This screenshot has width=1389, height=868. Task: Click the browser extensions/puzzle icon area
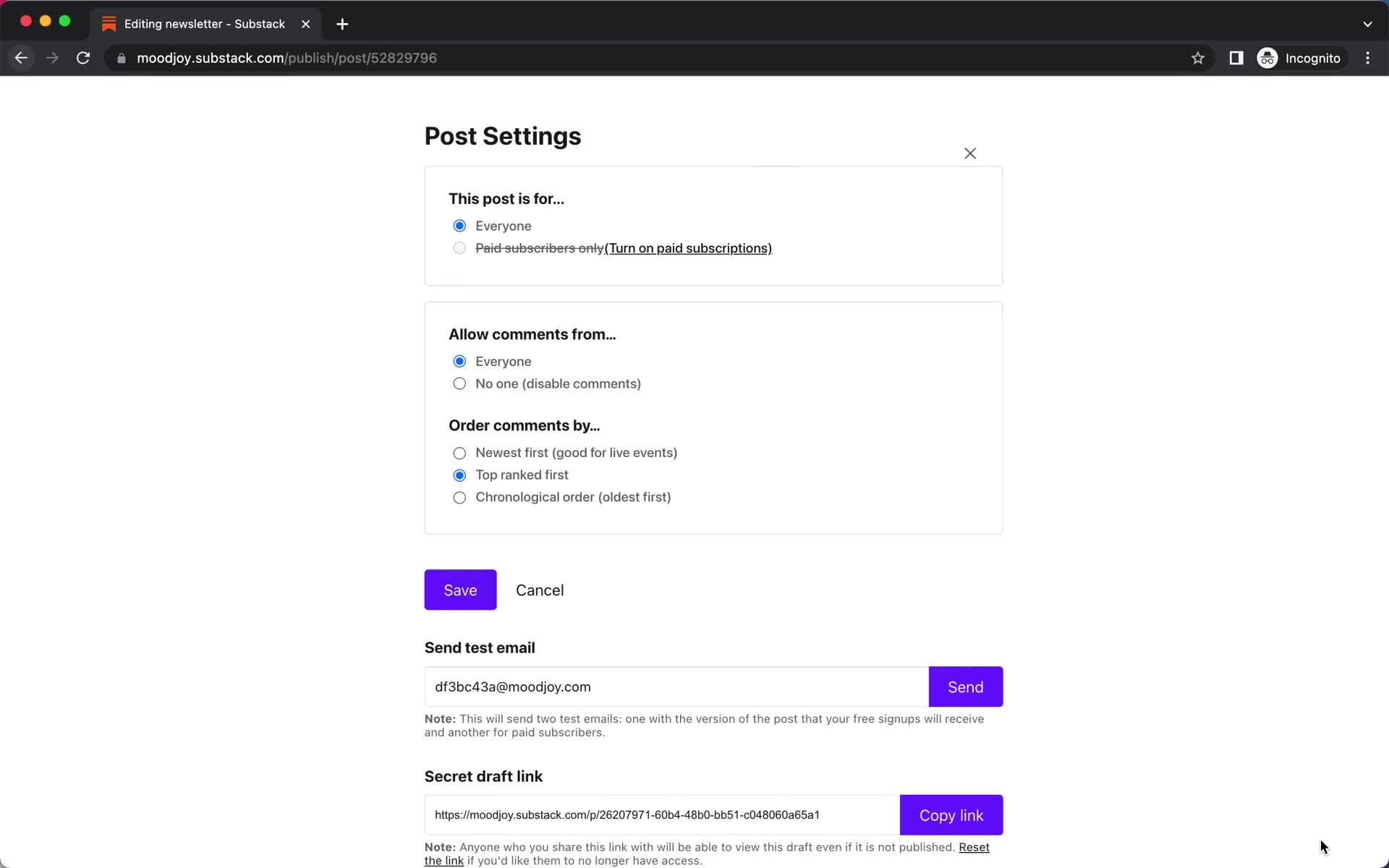click(x=1236, y=58)
